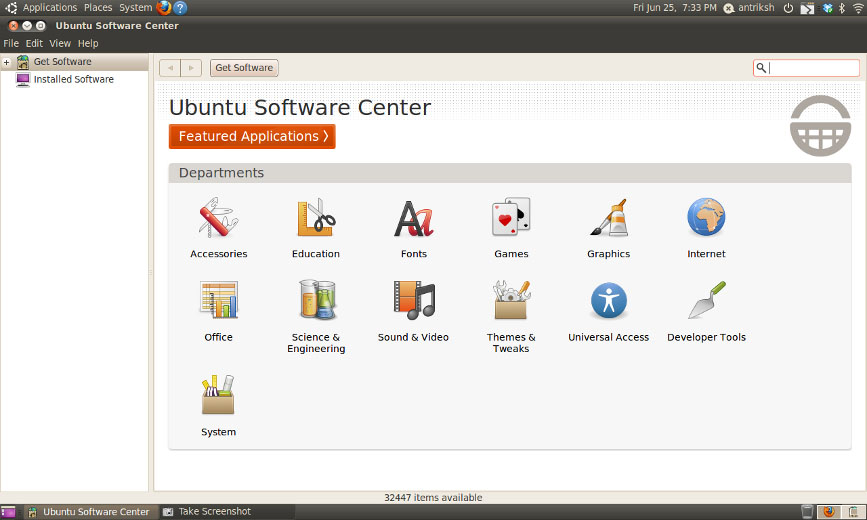Click the Firefox launcher in top panel
Image resolution: width=867 pixels, height=520 pixels.
click(164, 8)
